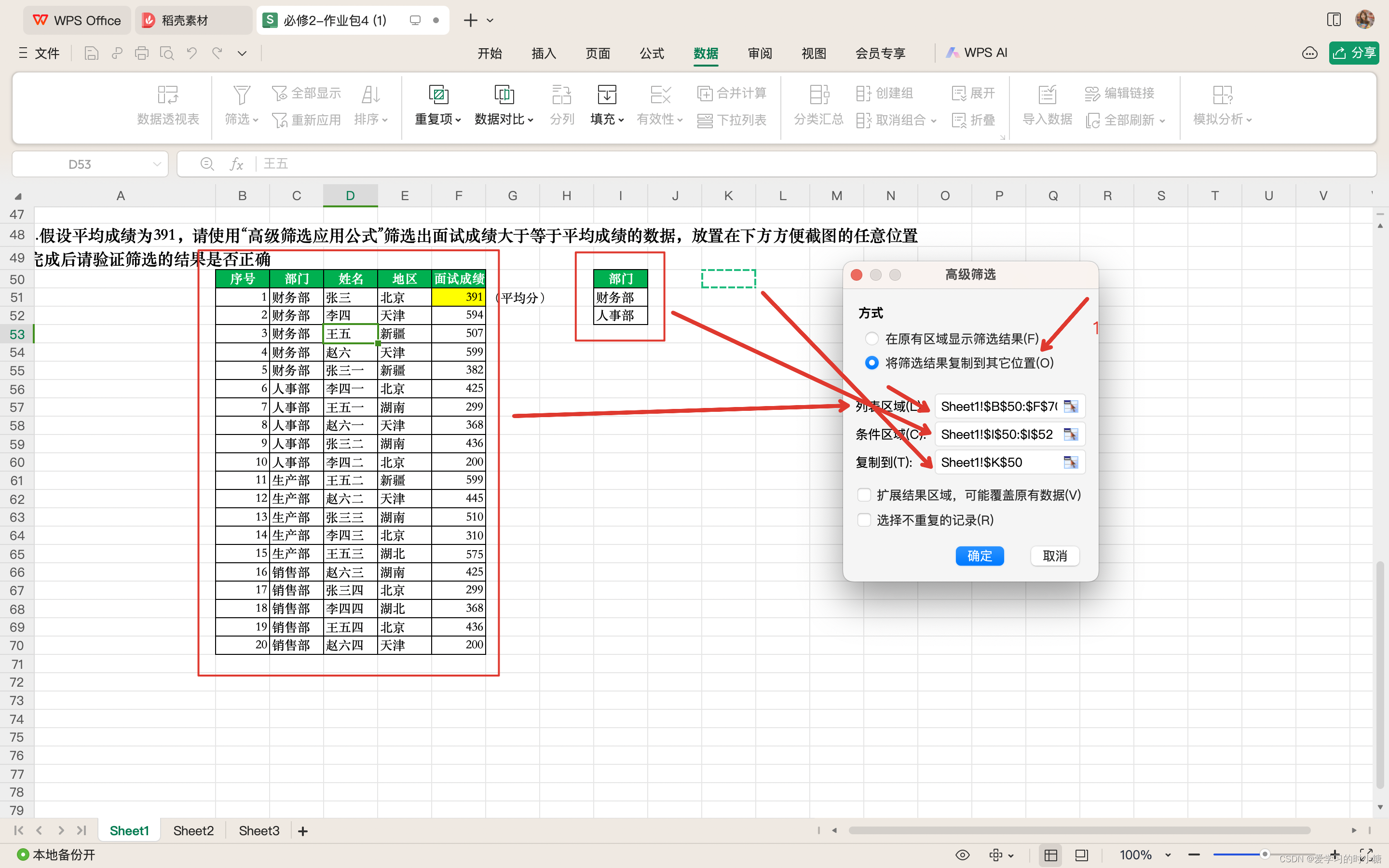Open the Name Box dropdown arrow
Screen dimensions: 1389x868
(x=157, y=164)
